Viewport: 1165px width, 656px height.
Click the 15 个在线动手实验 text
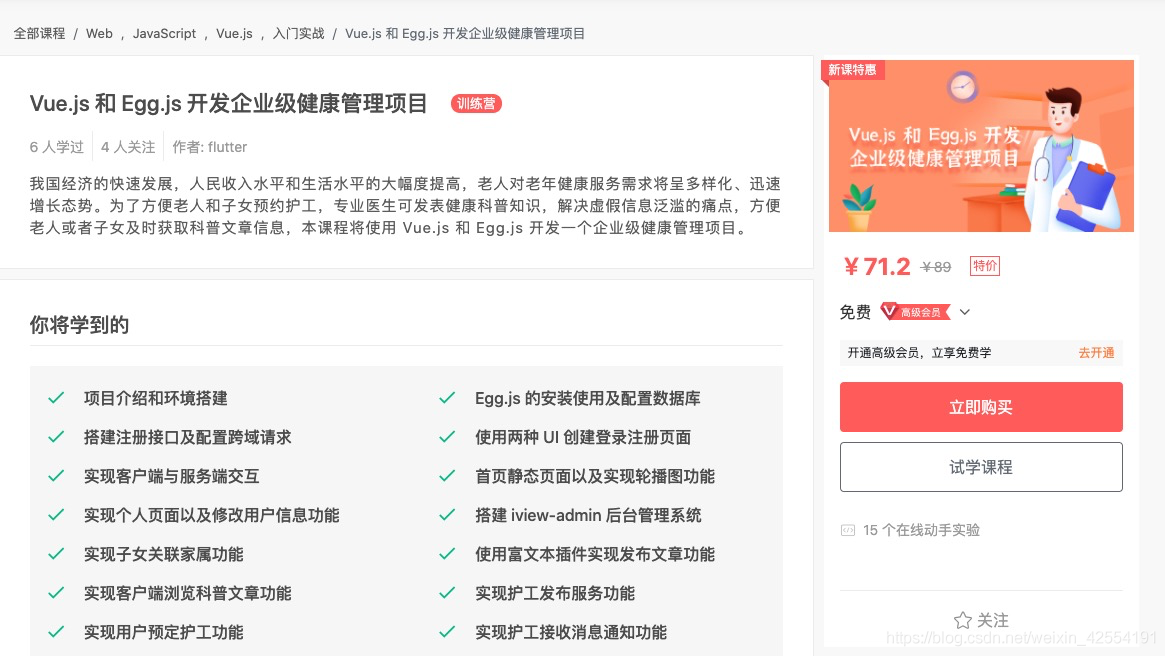921,530
